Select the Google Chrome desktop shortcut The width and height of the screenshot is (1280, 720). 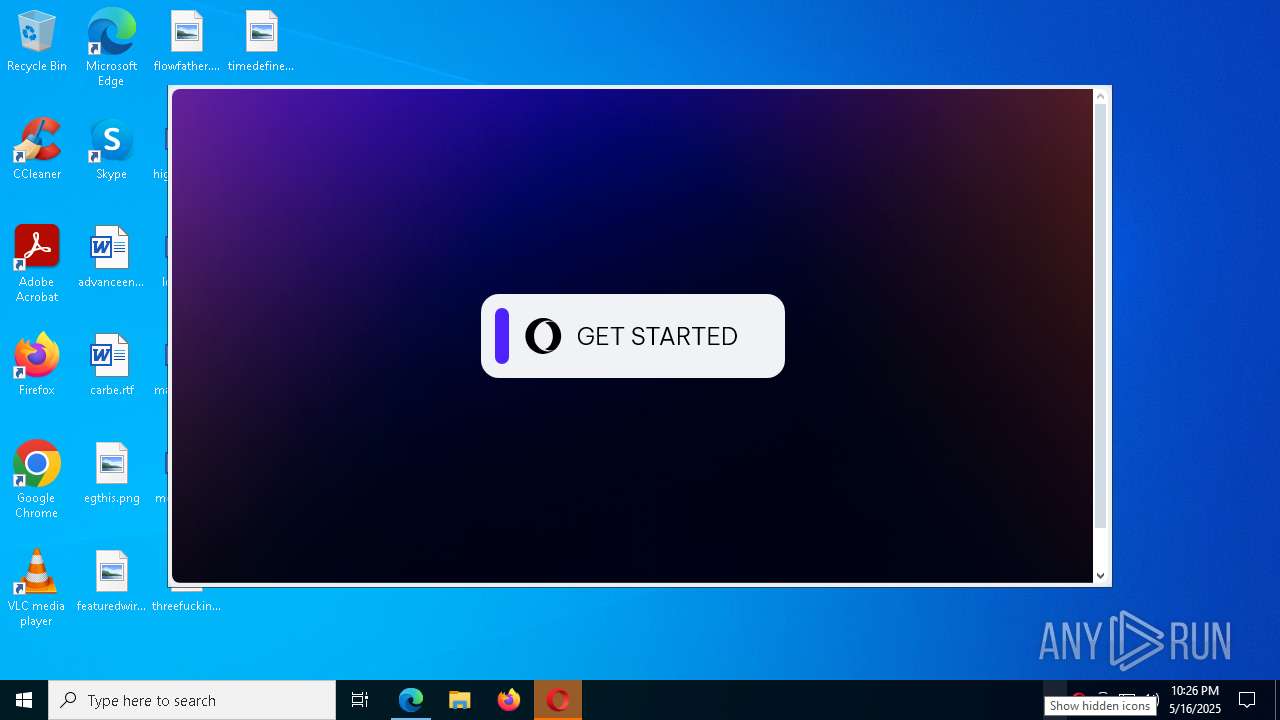[37, 480]
